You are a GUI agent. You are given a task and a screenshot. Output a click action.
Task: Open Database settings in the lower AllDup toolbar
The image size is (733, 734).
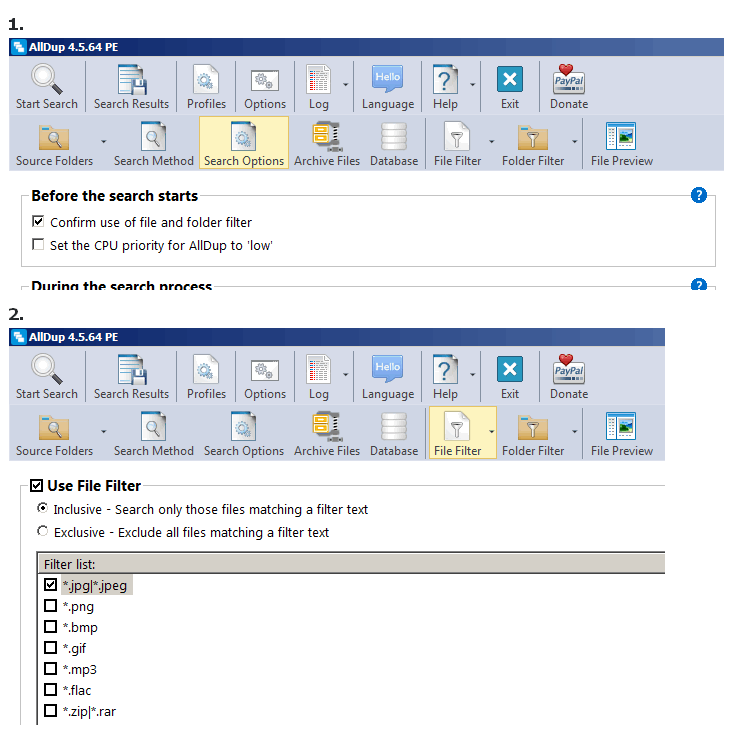(x=394, y=434)
